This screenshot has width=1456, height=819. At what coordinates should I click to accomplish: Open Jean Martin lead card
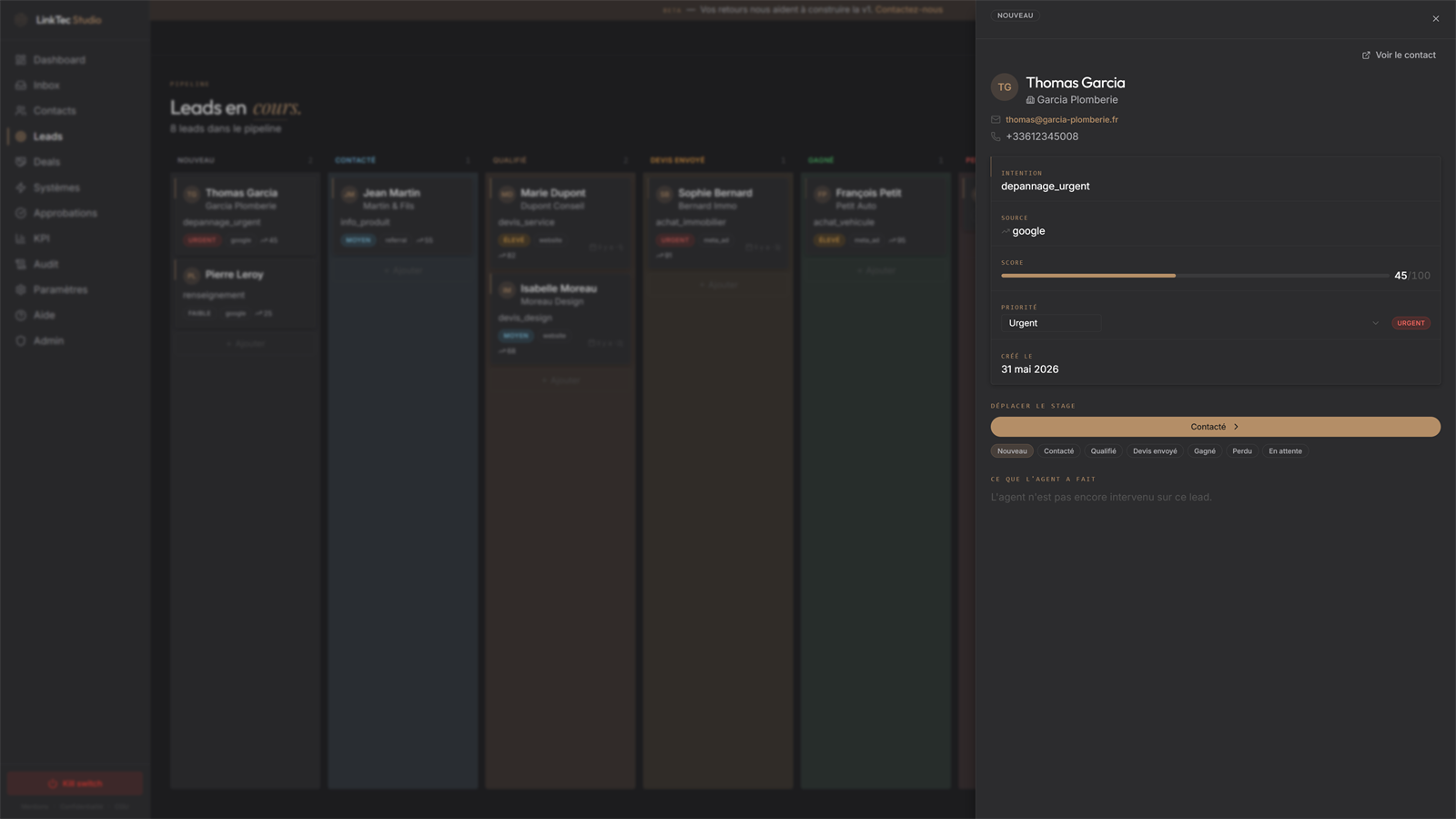click(x=403, y=215)
